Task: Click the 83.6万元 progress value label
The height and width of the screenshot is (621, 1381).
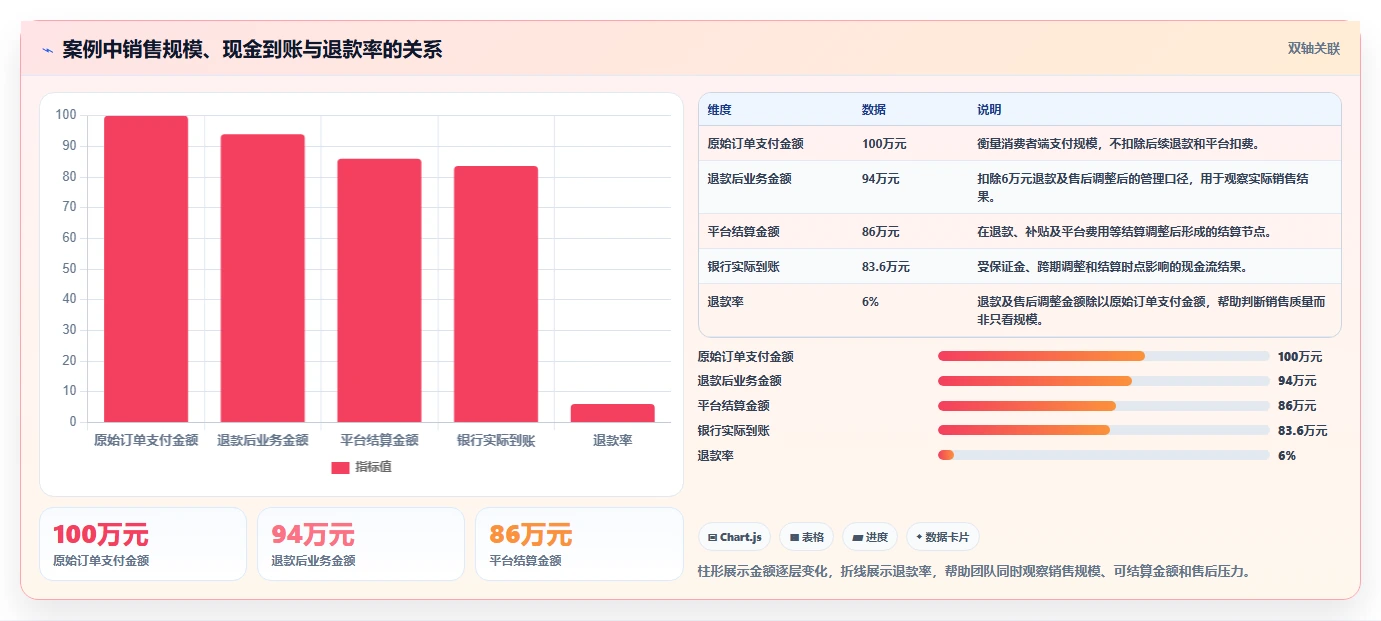Action: click(x=1302, y=431)
